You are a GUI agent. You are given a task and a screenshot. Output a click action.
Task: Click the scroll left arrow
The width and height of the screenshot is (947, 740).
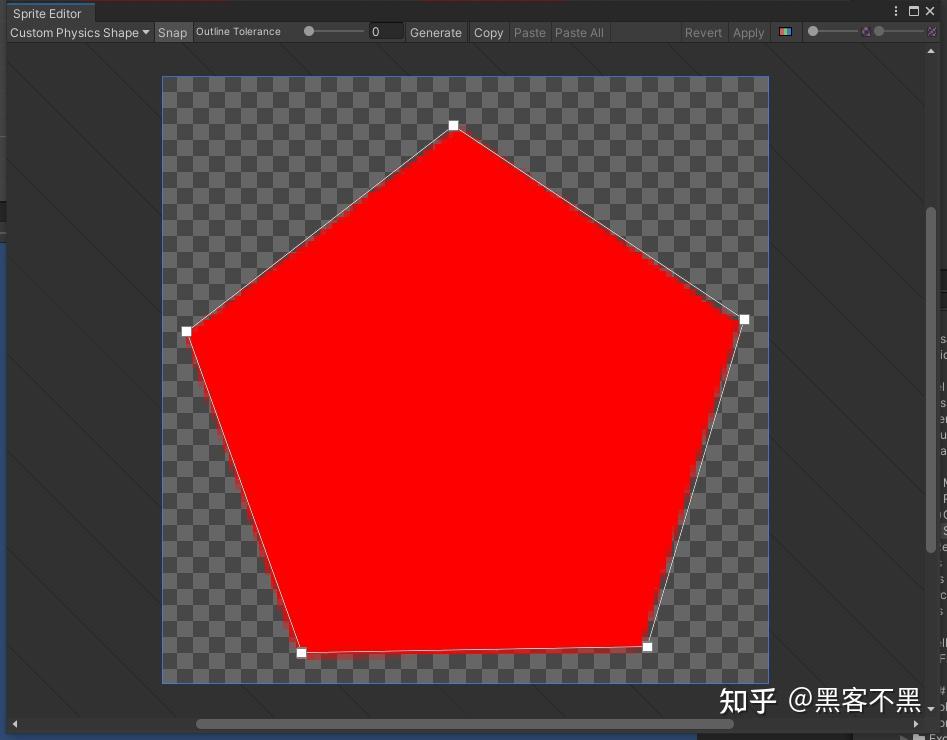click(x=14, y=723)
